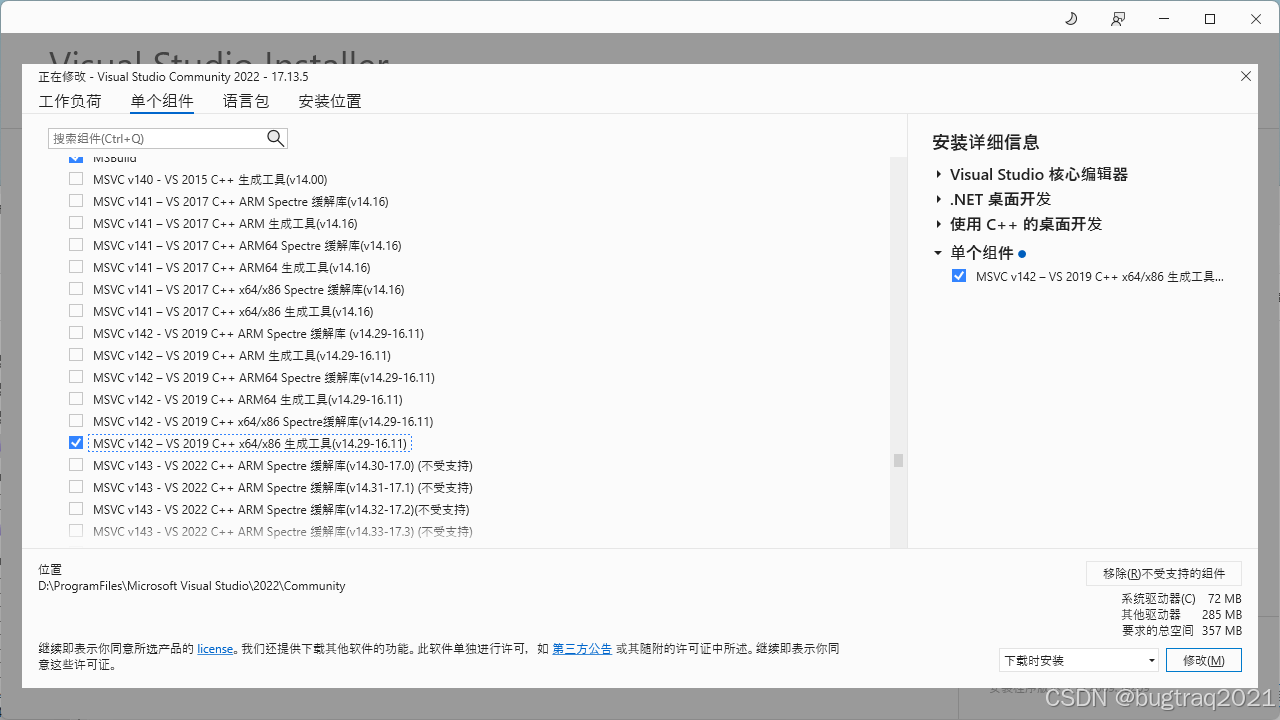Image resolution: width=1280 pixels, height=720 pixels.
Task: Open the 第三方公告 link
Action: pyautogui.click(x=582, y=649)
